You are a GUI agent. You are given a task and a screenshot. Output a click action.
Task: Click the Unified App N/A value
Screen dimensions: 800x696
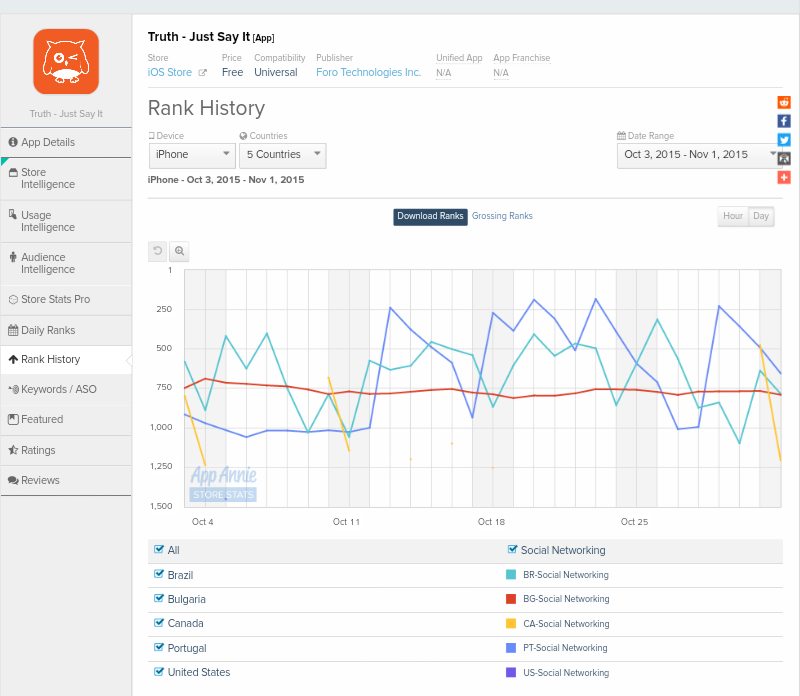(443, 73)
